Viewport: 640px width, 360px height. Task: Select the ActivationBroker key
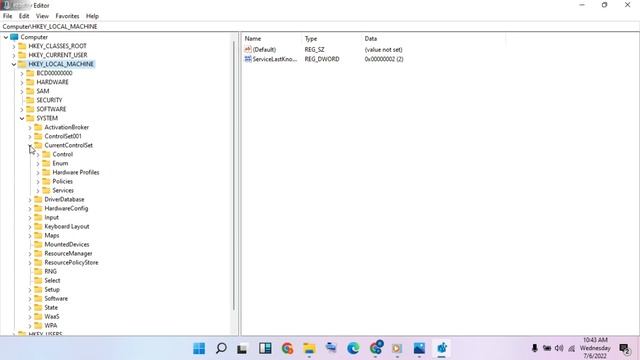click(x=67, y=127)
